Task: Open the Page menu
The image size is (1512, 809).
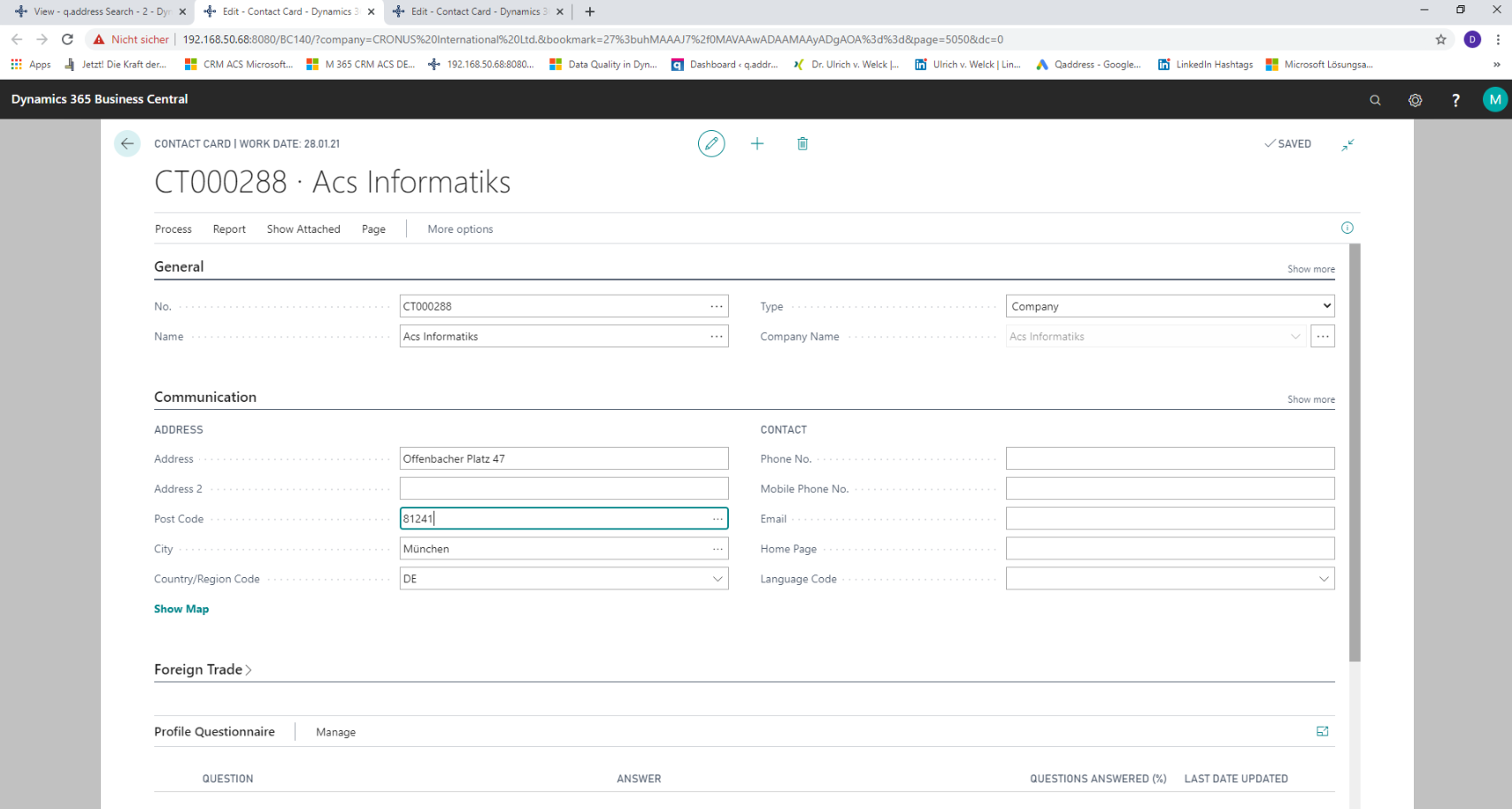Action: click(373, 229)
